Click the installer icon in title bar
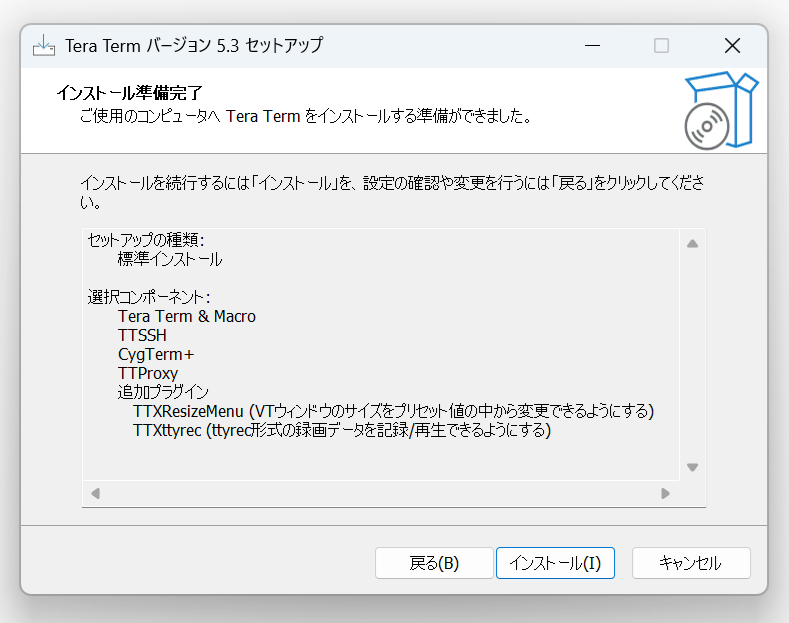The width and height of the screenshot is (789, 623). tap(44, 46)
